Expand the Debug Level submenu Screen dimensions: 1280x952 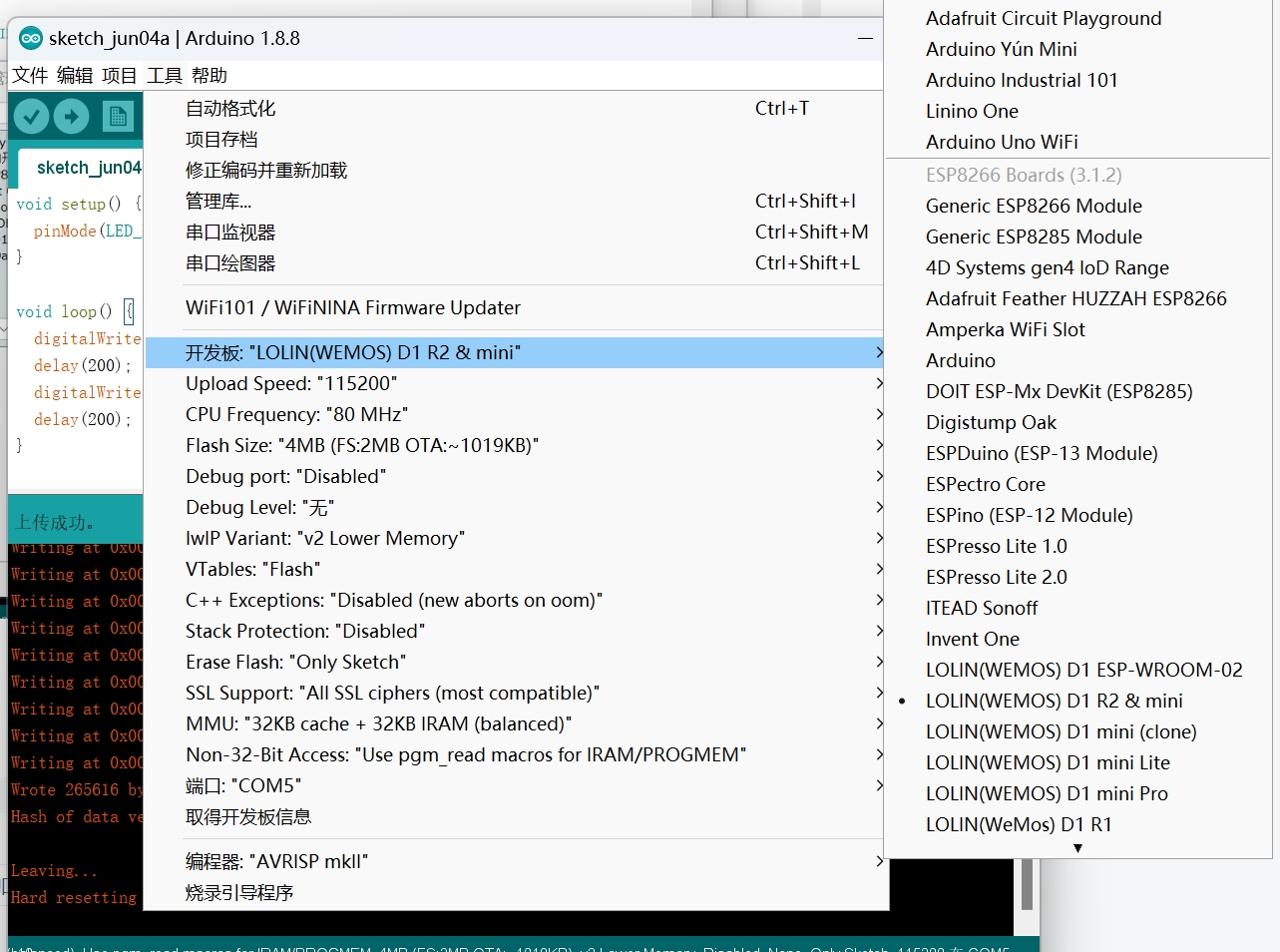click(x=515, y=508)
